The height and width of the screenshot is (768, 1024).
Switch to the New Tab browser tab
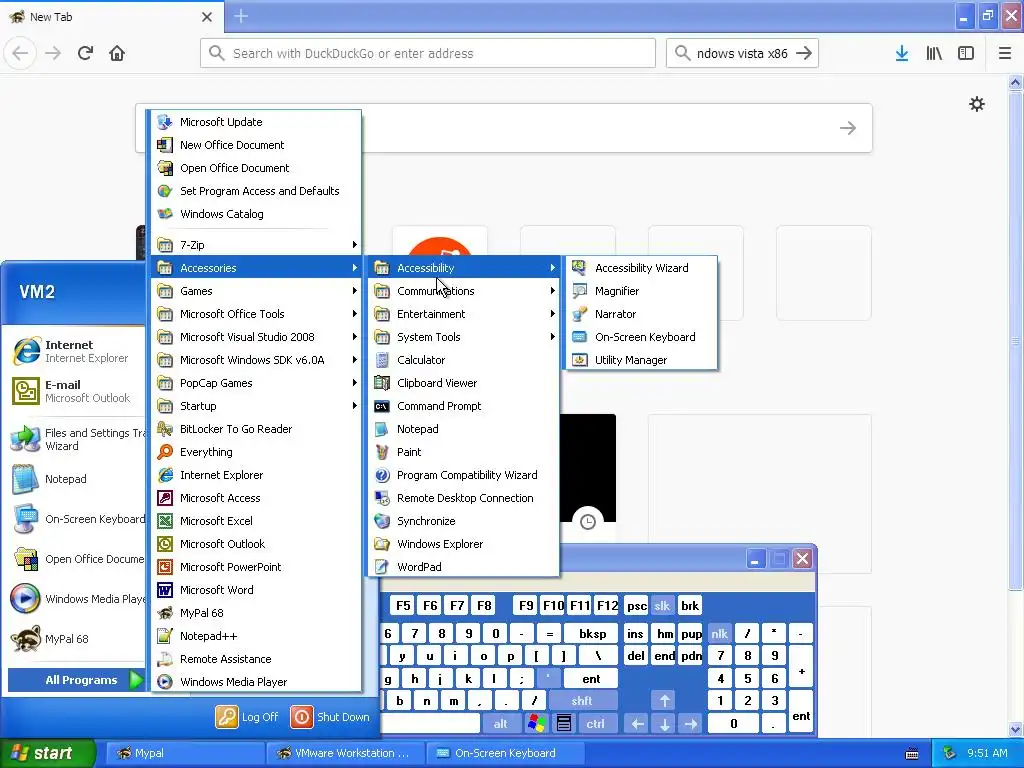point(111,17)
